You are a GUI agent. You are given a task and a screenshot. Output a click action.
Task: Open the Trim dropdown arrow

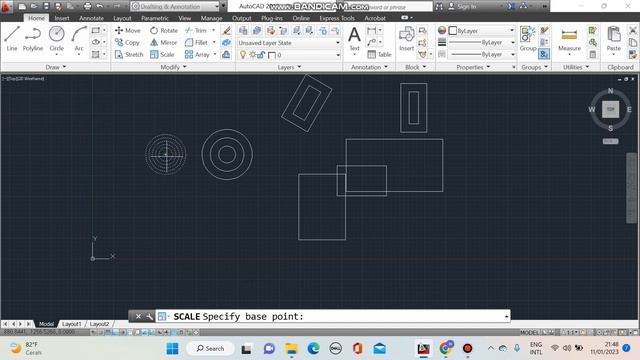pos(213,30)
